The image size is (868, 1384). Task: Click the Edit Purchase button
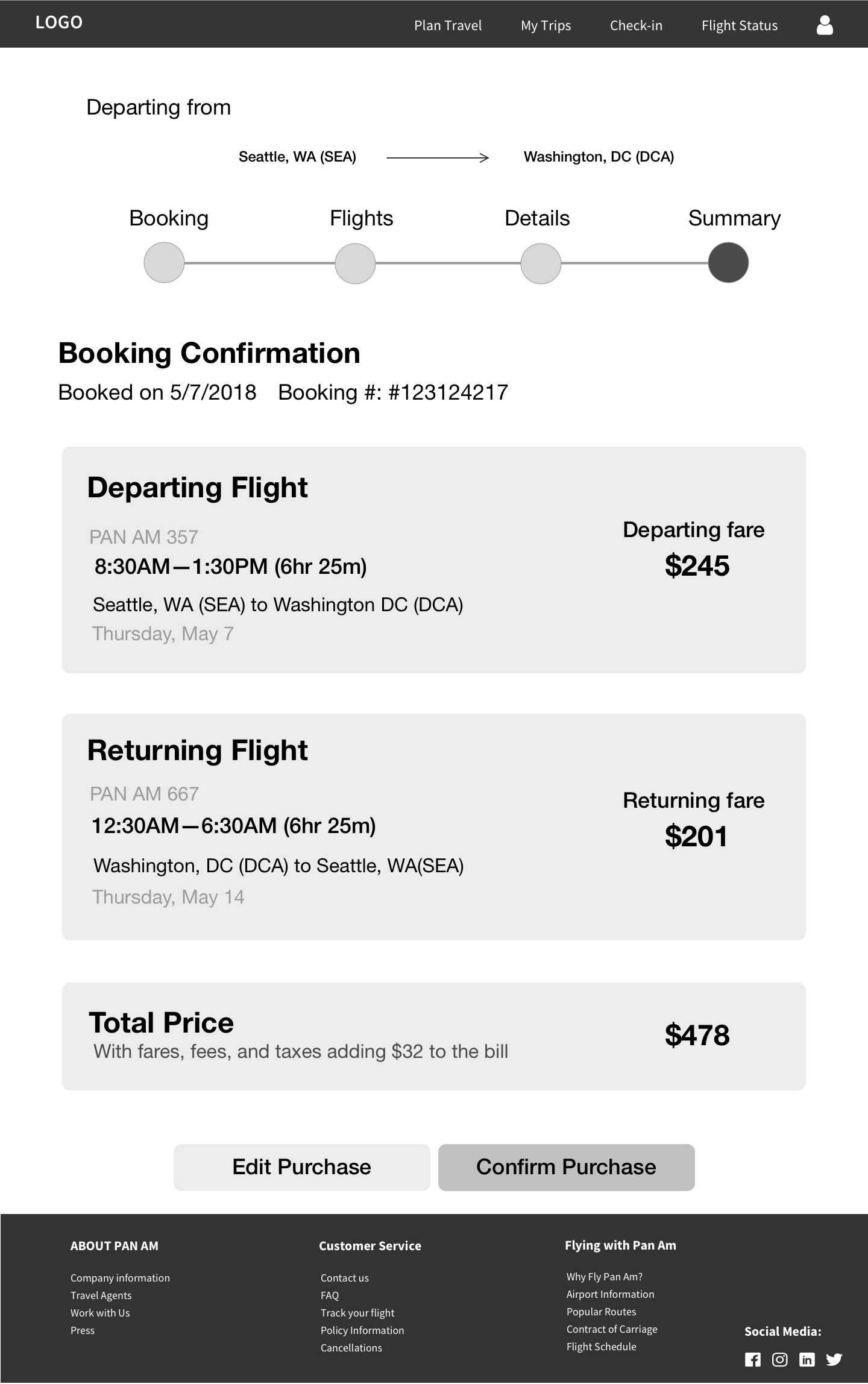(302, 1168)
